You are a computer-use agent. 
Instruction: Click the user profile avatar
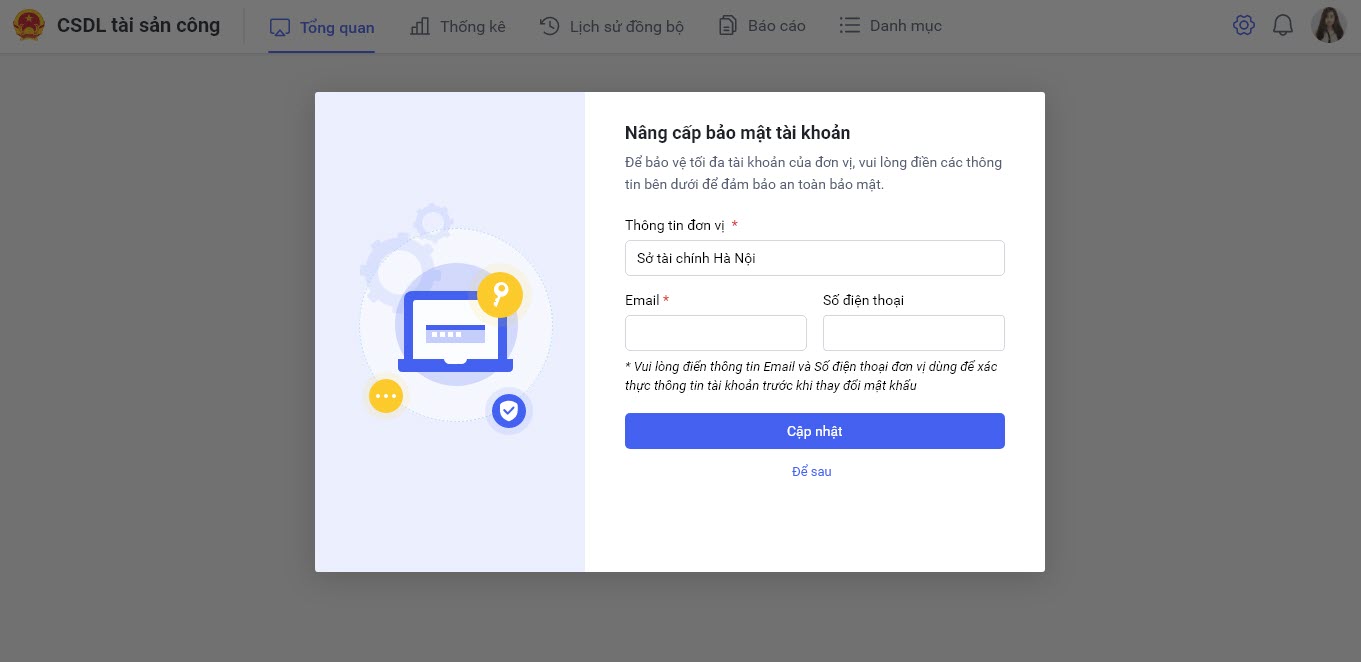tap(1328, 26)
